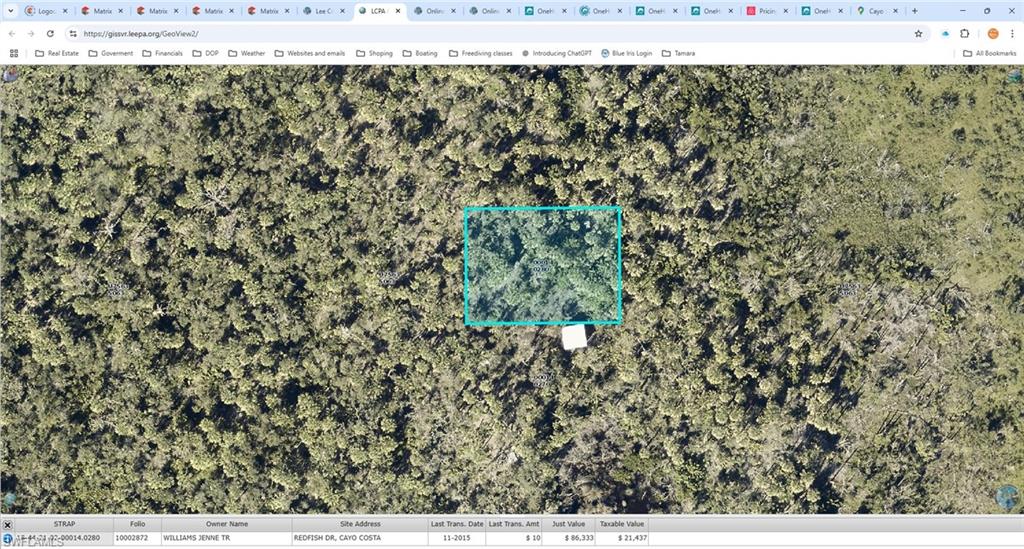This screenshot has width=1024, height=549.
Task: Open the info icon for the parcel row
Action: point(7,539)
